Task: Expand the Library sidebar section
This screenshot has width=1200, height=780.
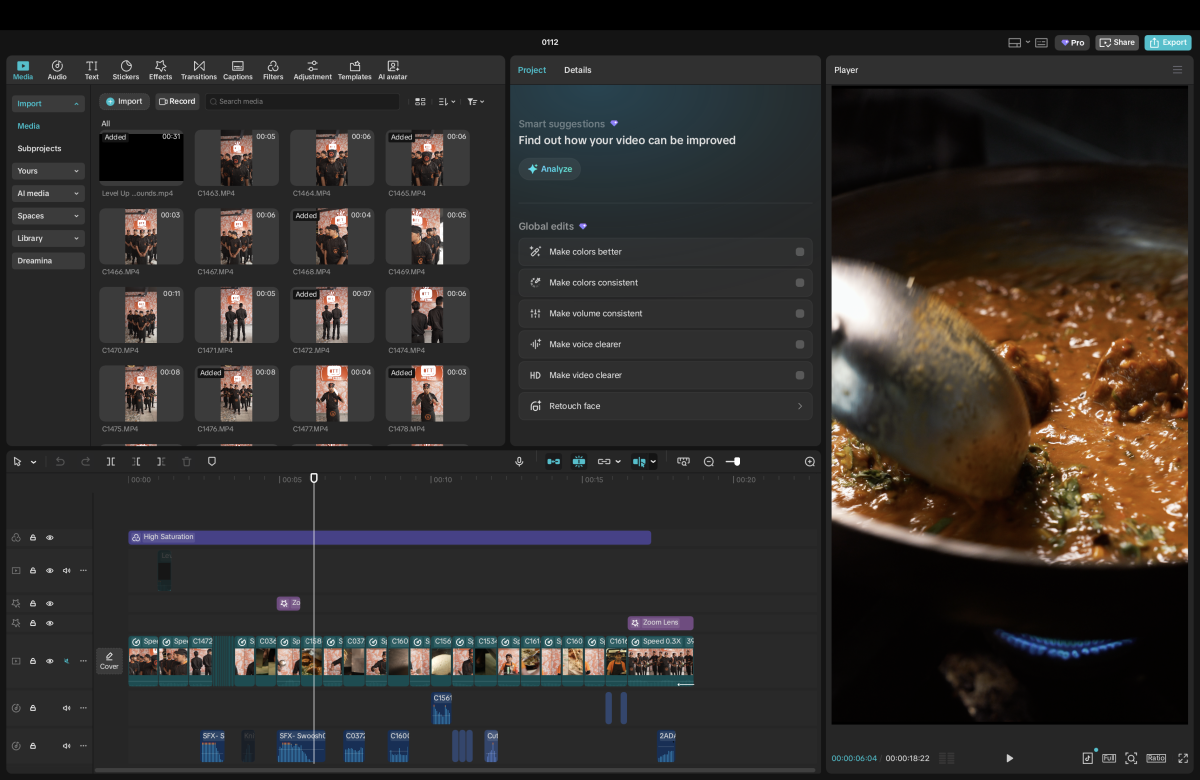Action: coord(48,238)
